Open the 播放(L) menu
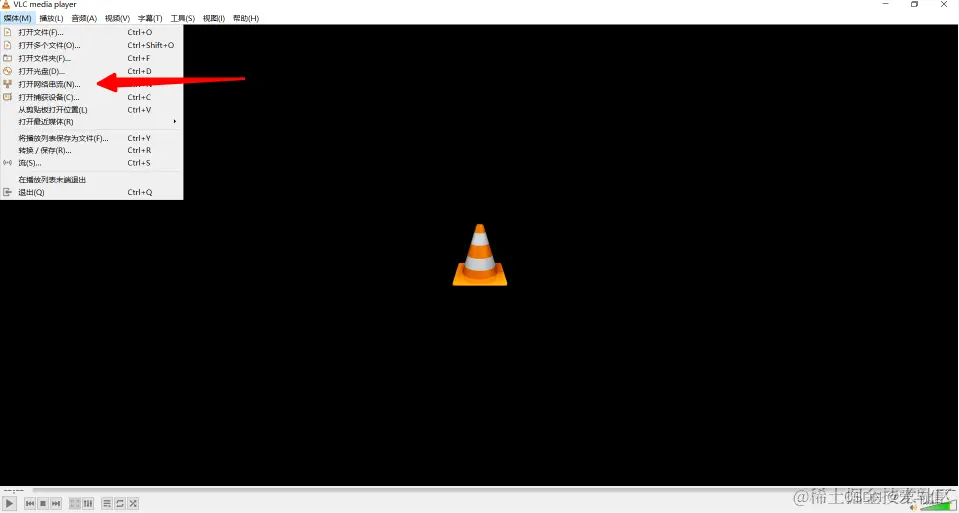 pyautogui.click(x=51, y=18)
